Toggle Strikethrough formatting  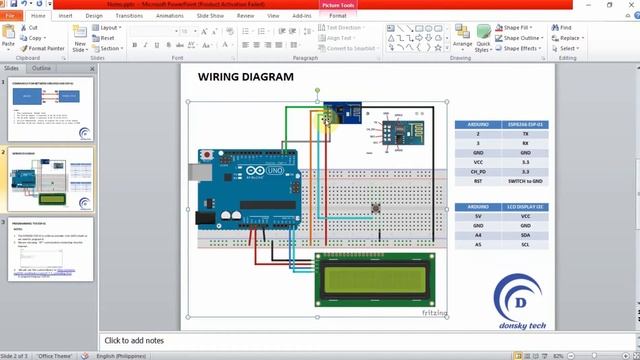coord(180,45)
